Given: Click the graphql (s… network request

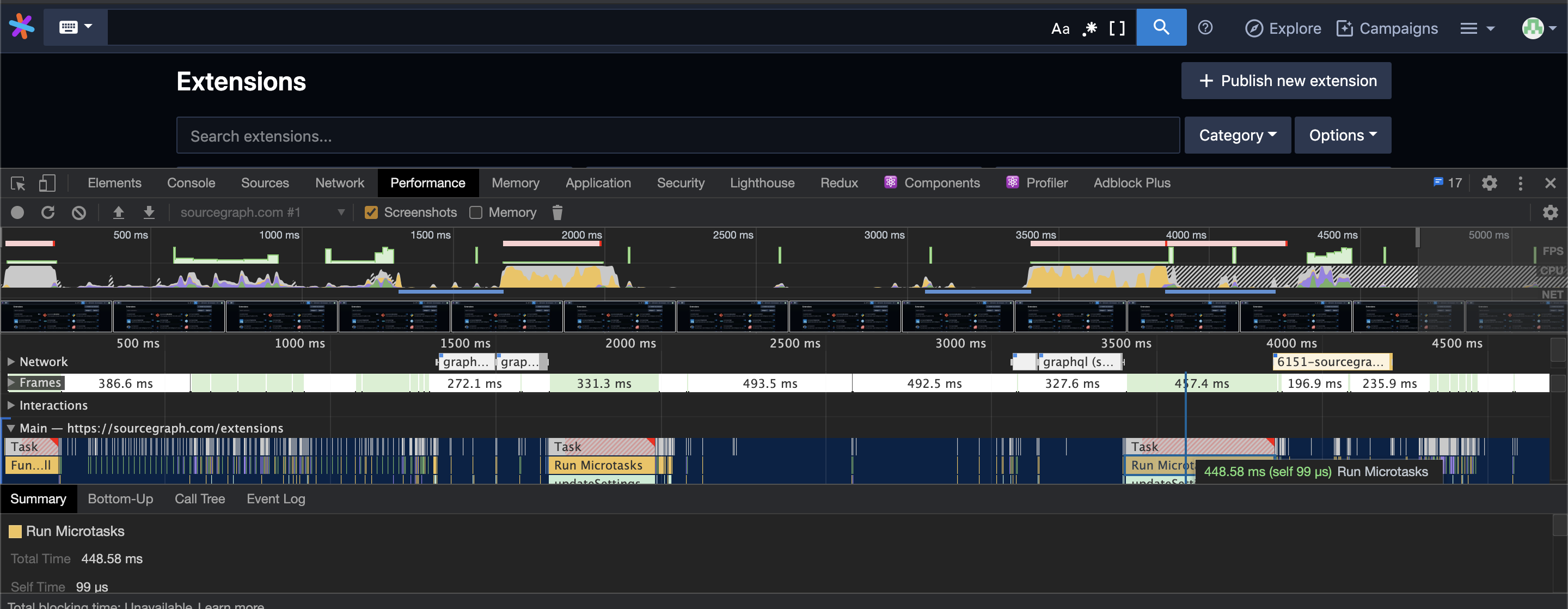Looking at the screenshot, I should click(x=1079, y=362).
